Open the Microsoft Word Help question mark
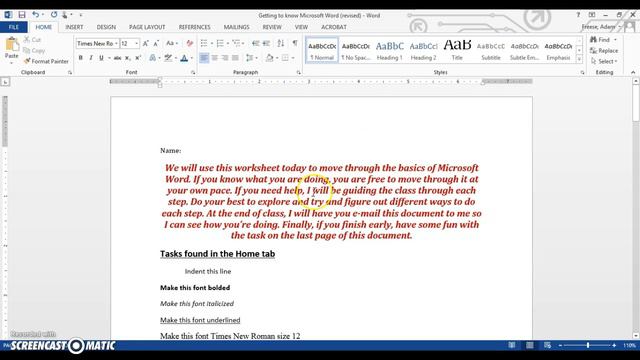This screenshot has height=360, width=640. [x=578, y=15]
